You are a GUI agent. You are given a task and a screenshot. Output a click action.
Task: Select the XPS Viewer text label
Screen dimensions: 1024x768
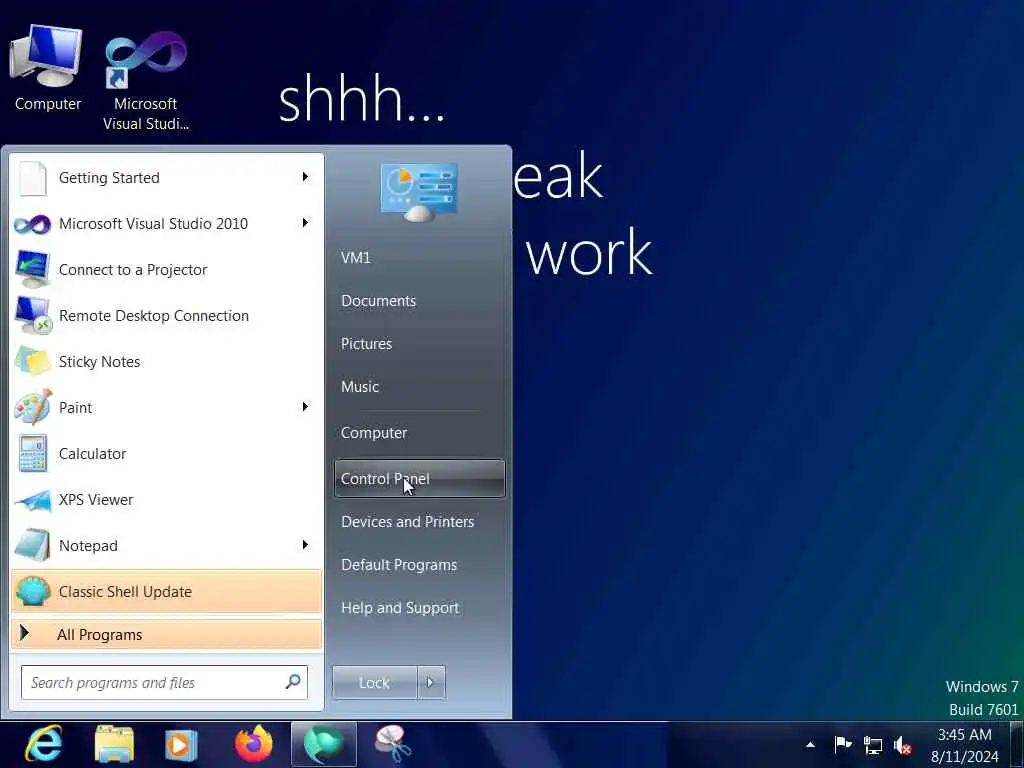(96, 500)
